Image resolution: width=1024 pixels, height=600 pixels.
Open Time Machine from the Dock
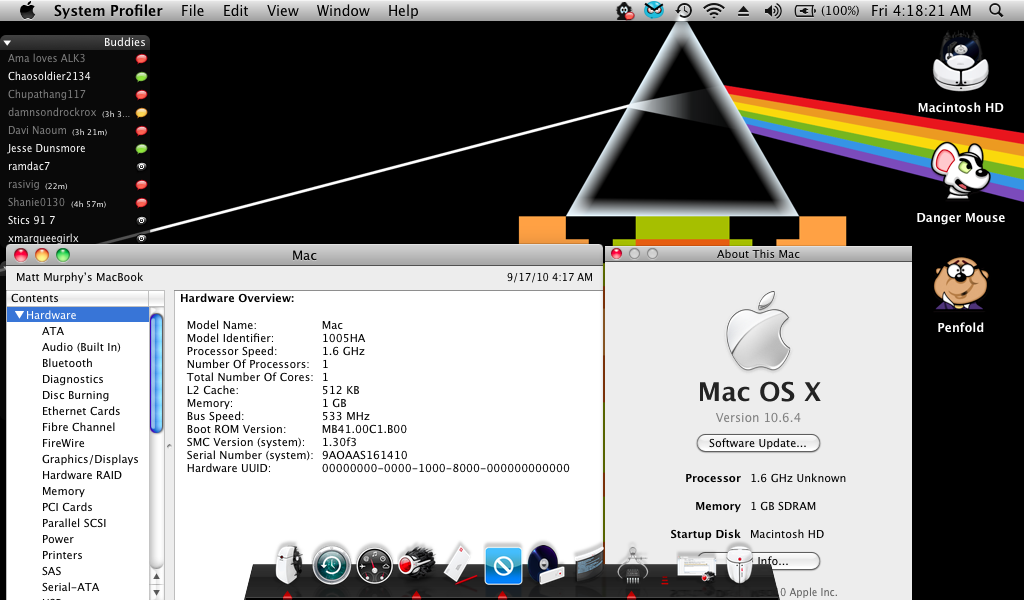click(331, 565)
